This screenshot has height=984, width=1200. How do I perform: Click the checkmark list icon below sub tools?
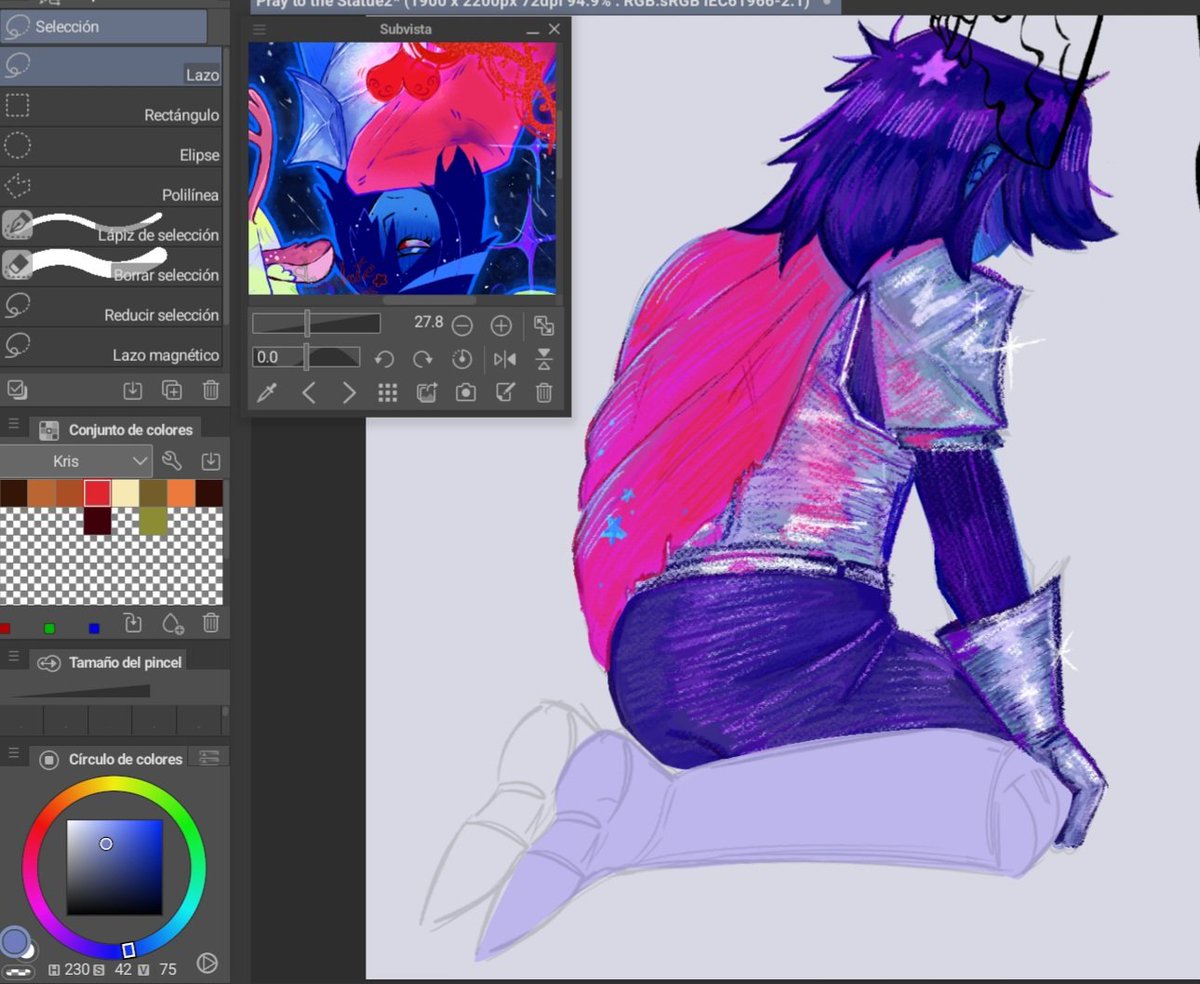[x=16, y=390]
